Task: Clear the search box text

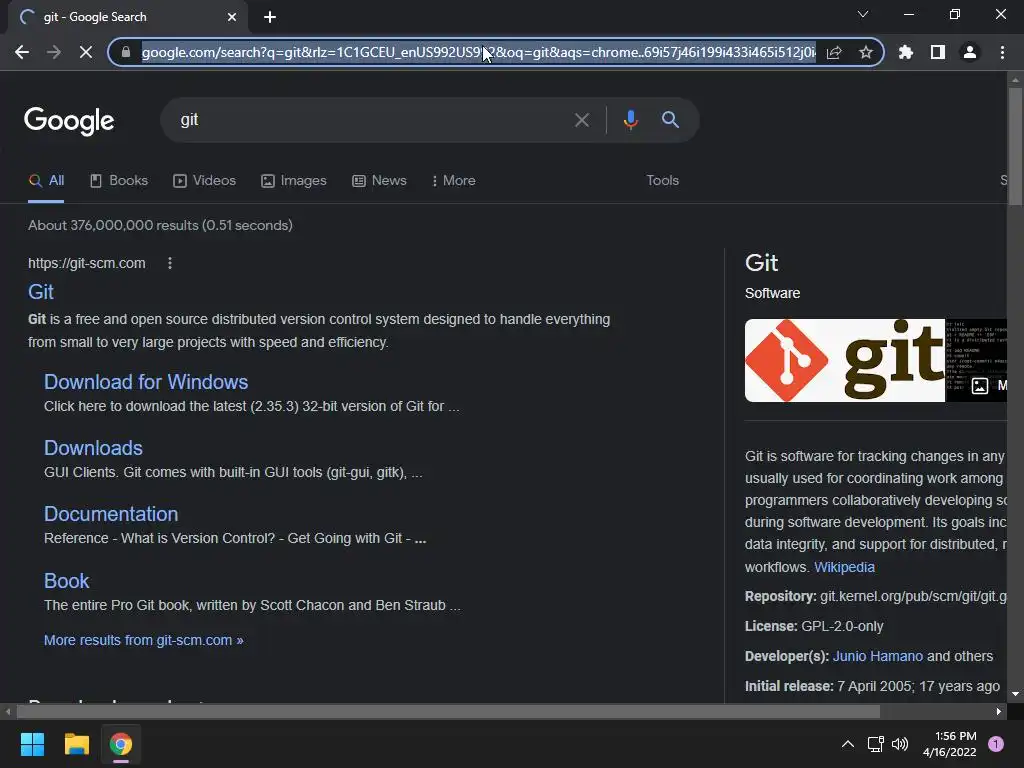Action: click(582, 120)
